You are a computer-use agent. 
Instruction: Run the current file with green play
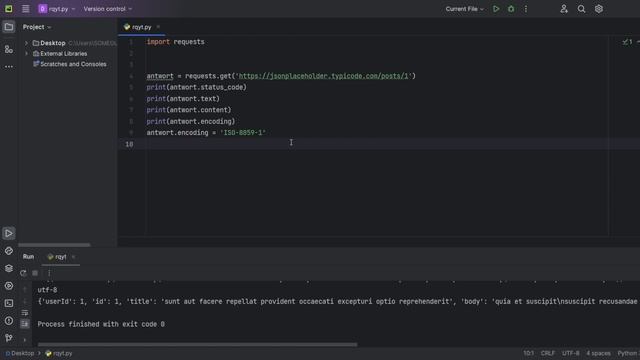point(496,9)
